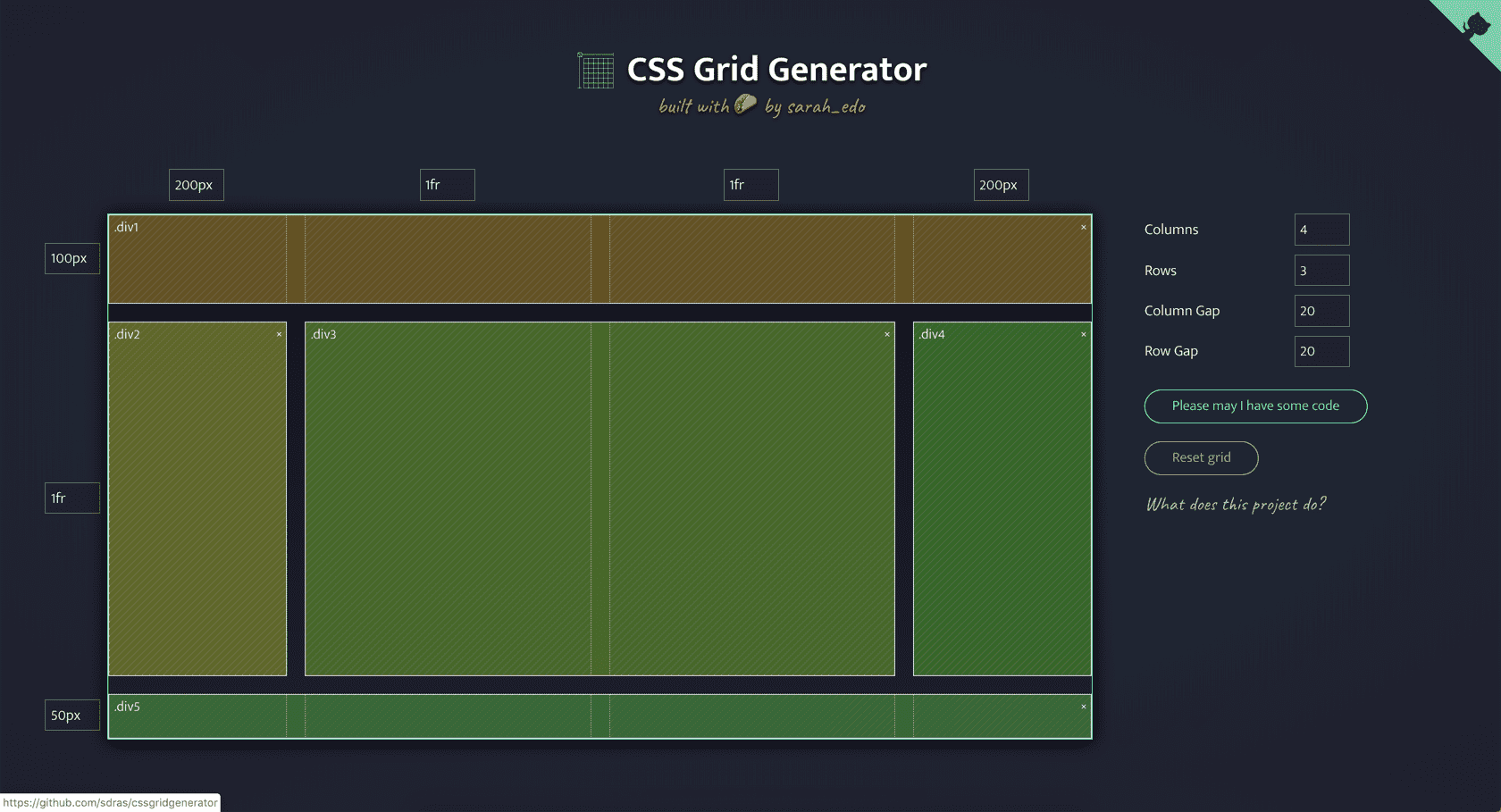Delete .div3 with its x icon
1501x812 pixels.
(886, 334)
